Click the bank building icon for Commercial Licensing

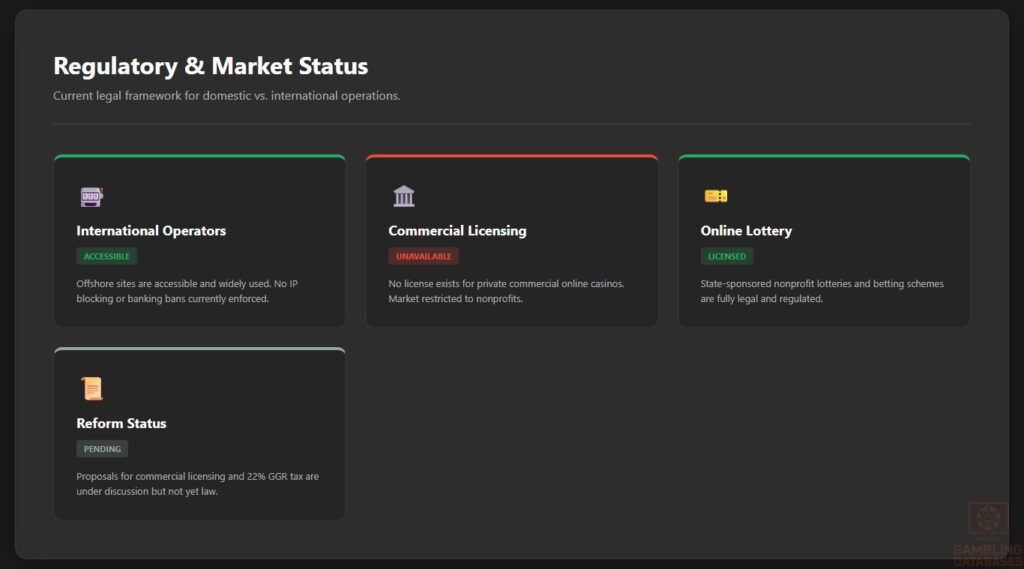[404, 196]
